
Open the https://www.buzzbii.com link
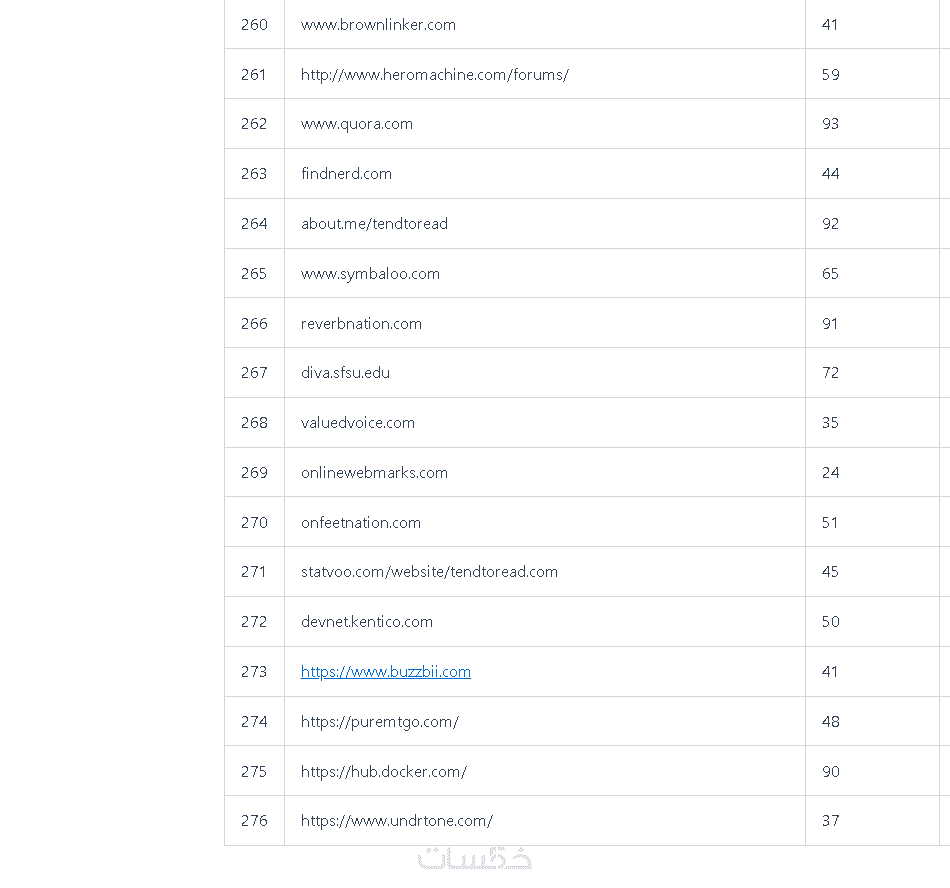pos(385,672)
